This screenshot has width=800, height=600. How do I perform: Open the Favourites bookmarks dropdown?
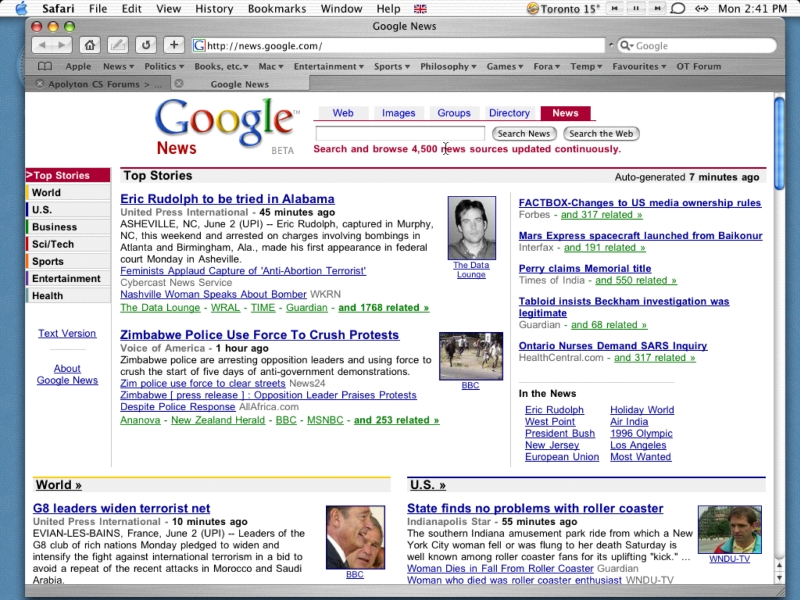[x=639, y=66]
